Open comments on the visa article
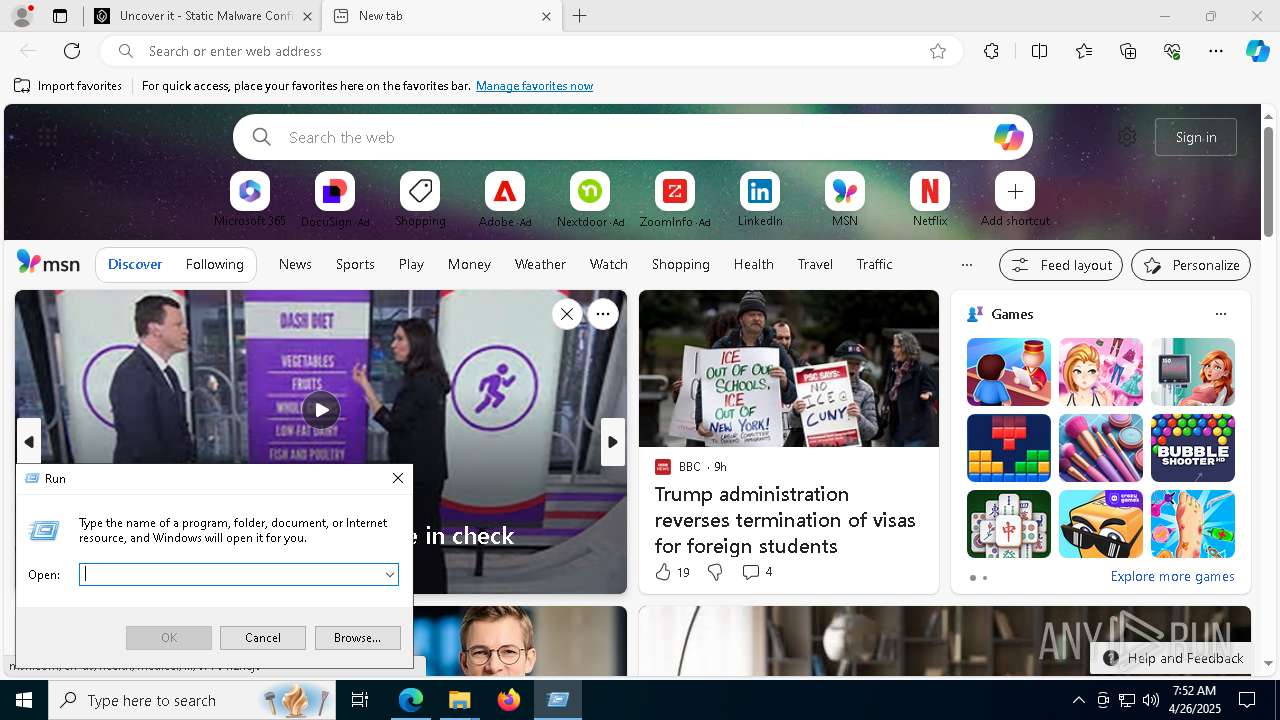This screenshot has width=1280, height=720. click(x=757, y=572)
